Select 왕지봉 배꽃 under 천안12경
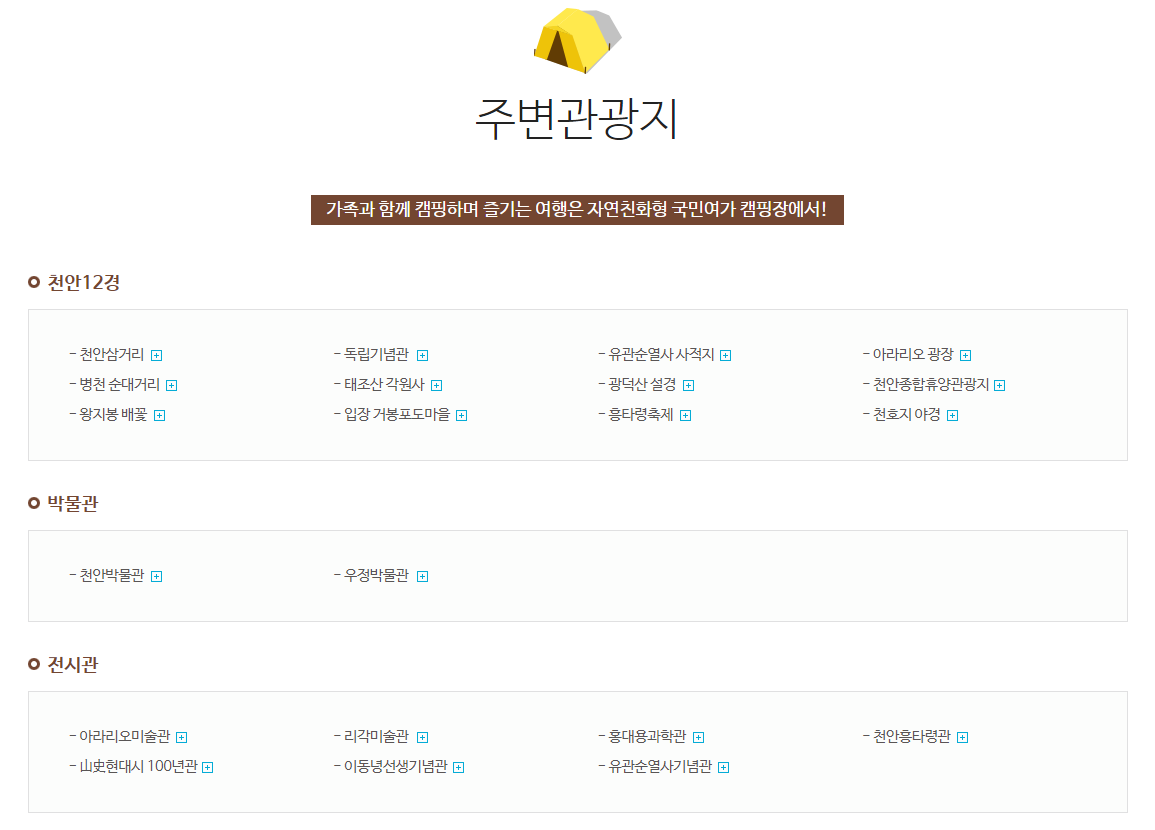The image size is (1155, 830). (x=113, y=415)
